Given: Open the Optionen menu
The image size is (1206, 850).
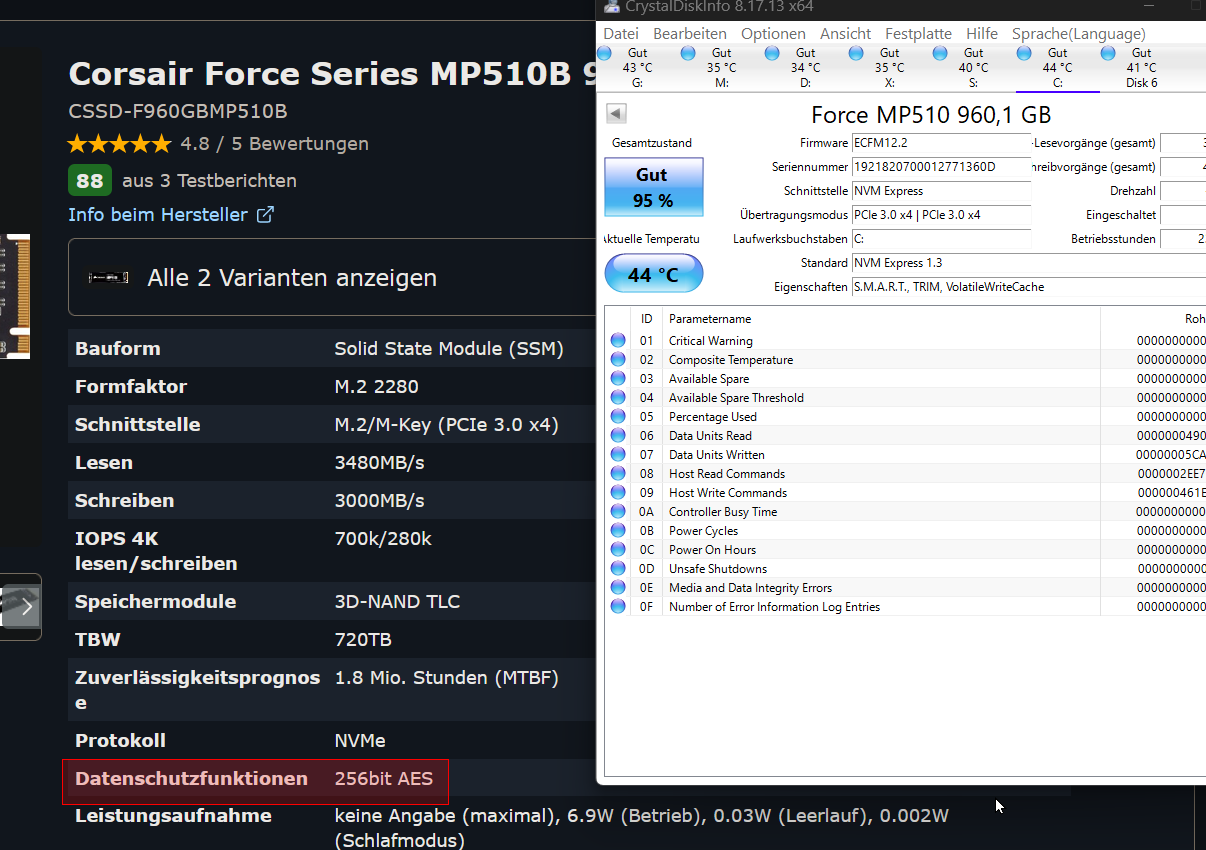Looking at the screenshot, I should point(773,34).
